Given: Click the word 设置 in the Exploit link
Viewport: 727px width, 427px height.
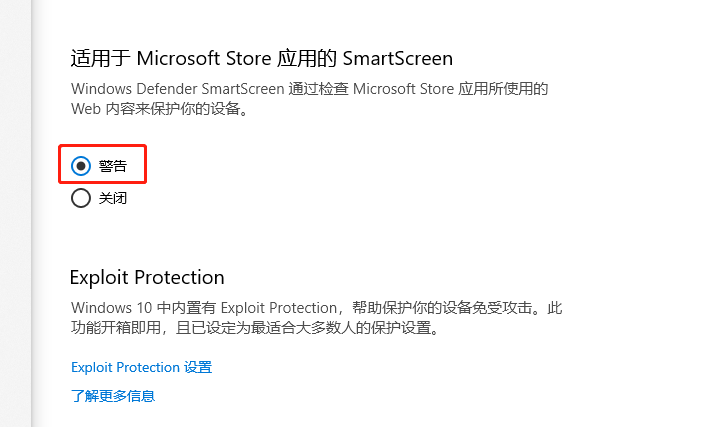Looking at the screenshot, I should click(x=198, y=367).
